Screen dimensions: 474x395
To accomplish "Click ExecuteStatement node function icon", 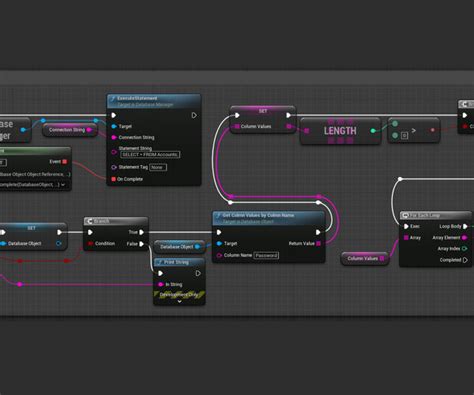I will pos(113,99).
